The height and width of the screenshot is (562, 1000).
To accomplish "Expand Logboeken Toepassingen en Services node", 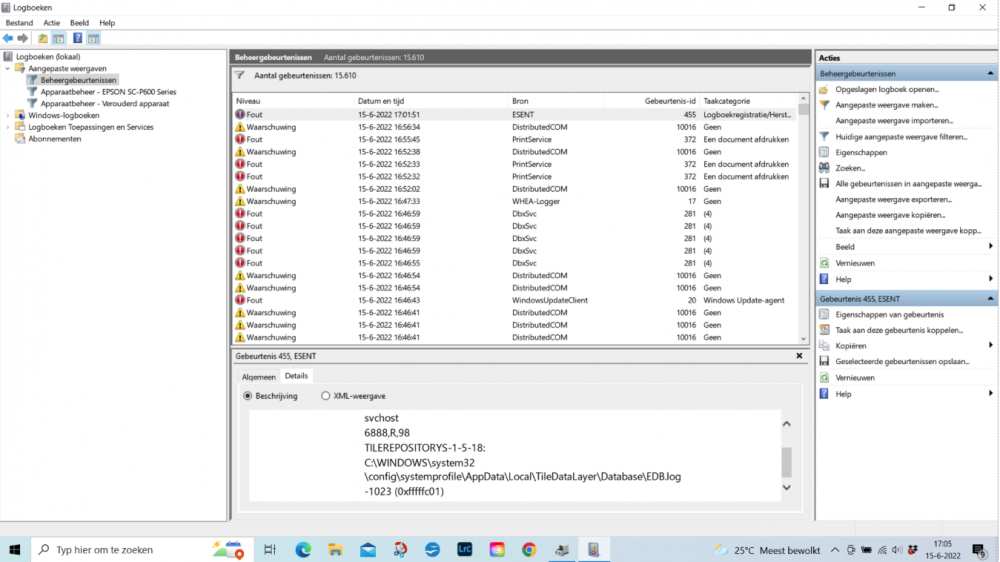I will (8, 127).
